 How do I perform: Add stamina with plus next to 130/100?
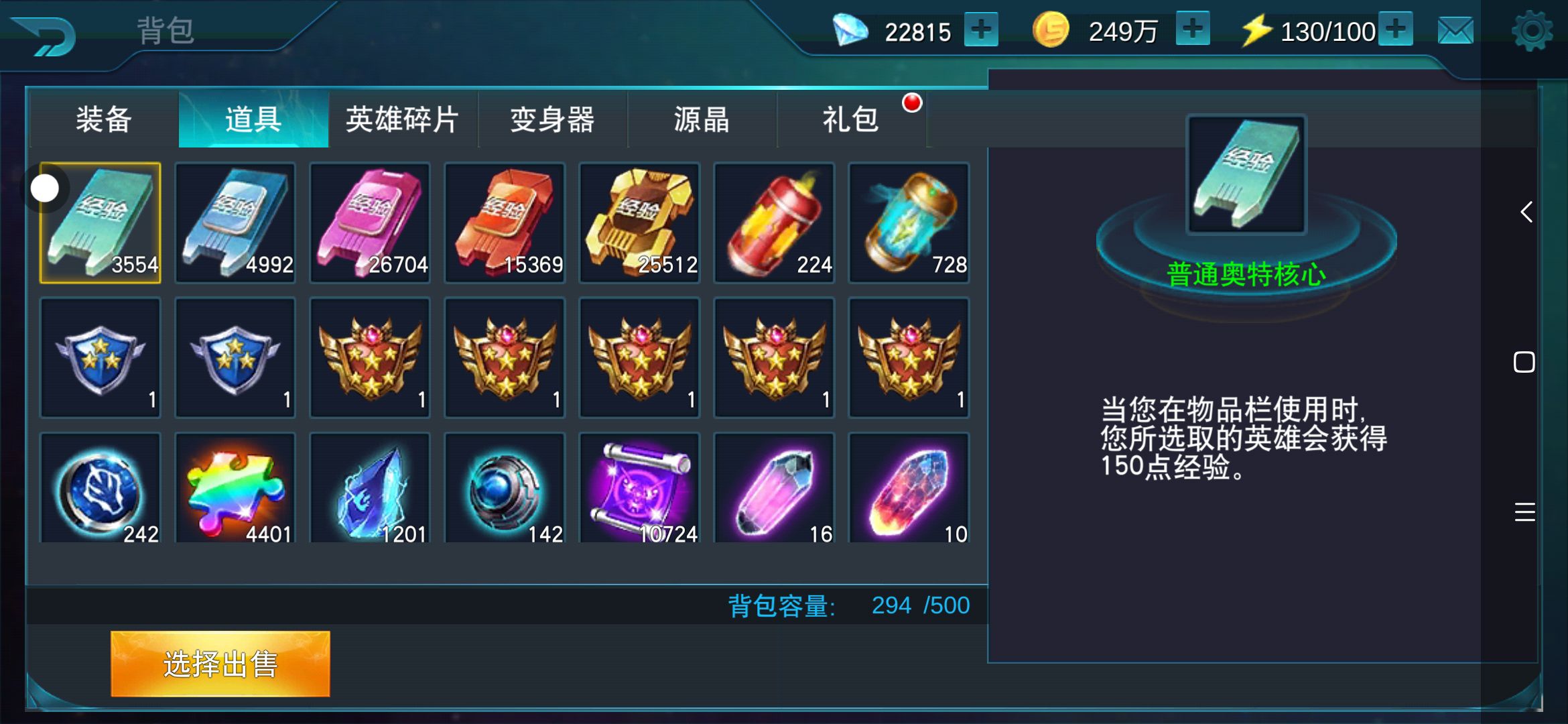pos(1396,29)
